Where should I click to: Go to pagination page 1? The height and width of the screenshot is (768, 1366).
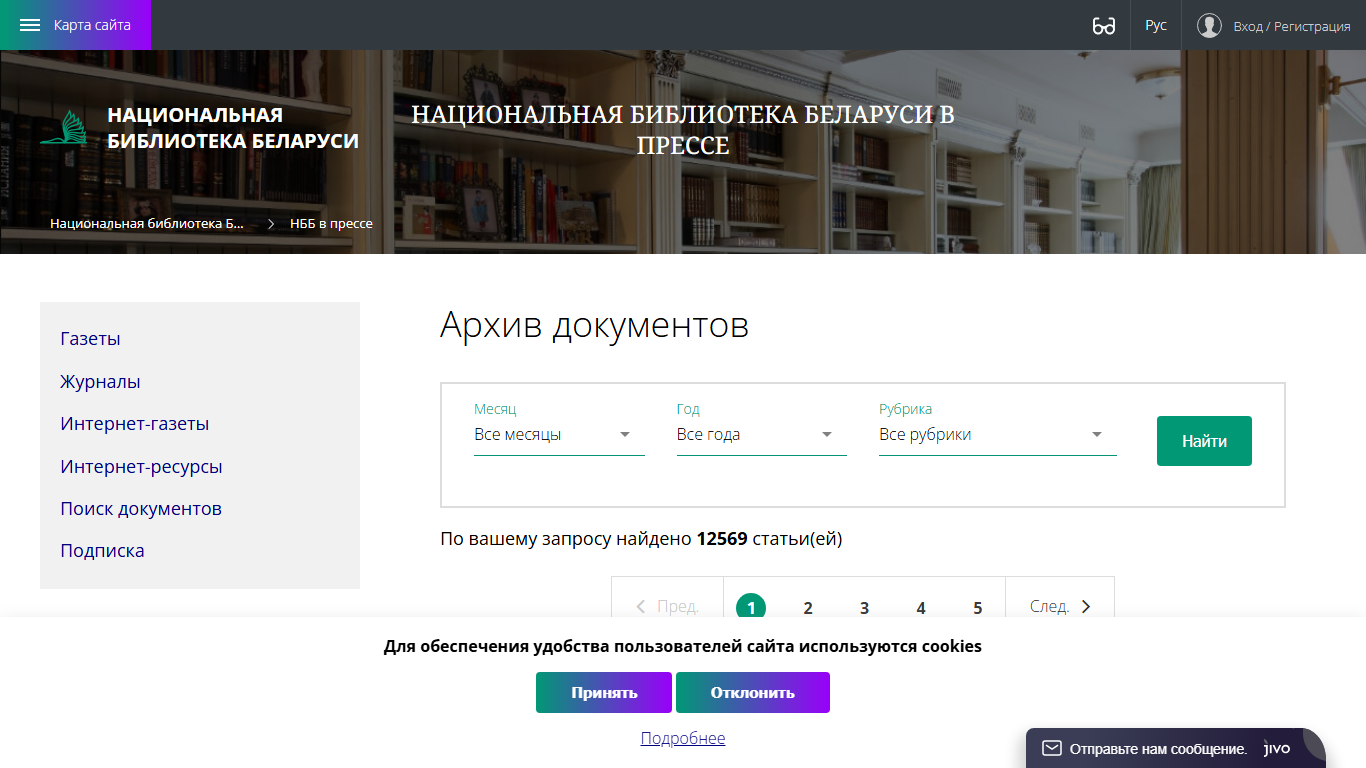coord(751,607)
